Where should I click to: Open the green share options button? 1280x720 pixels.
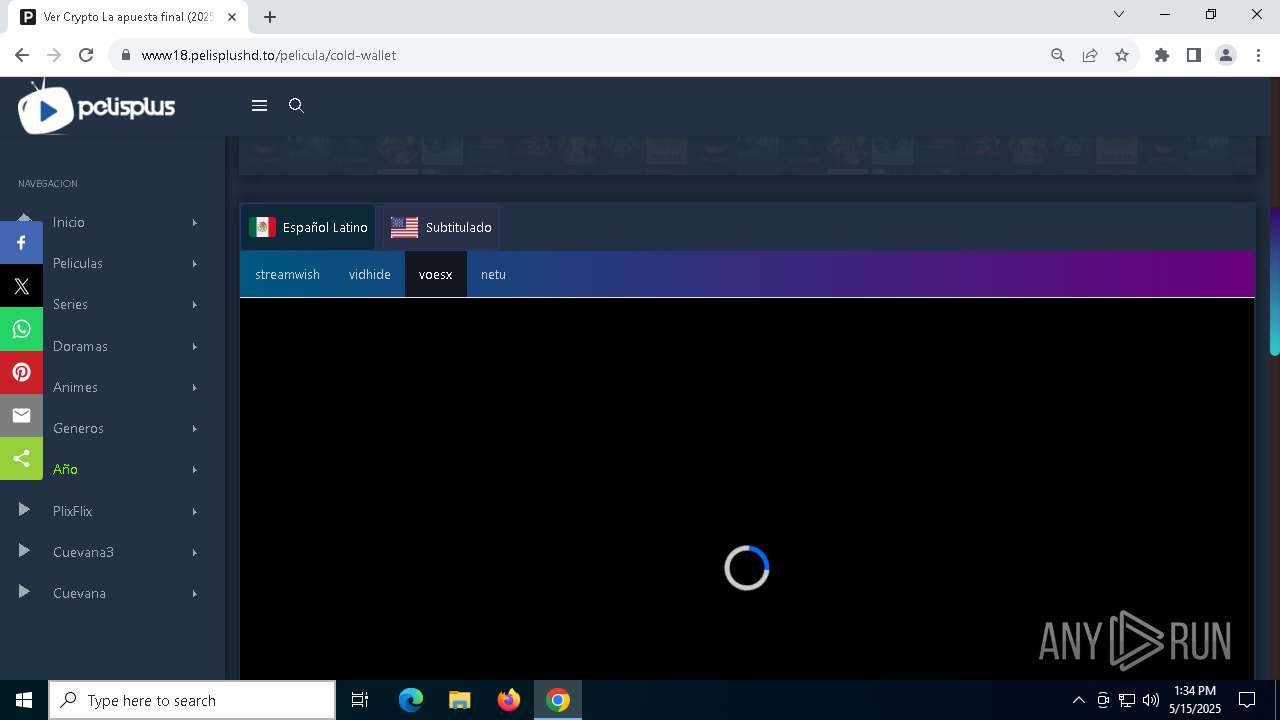click(21, 458)
